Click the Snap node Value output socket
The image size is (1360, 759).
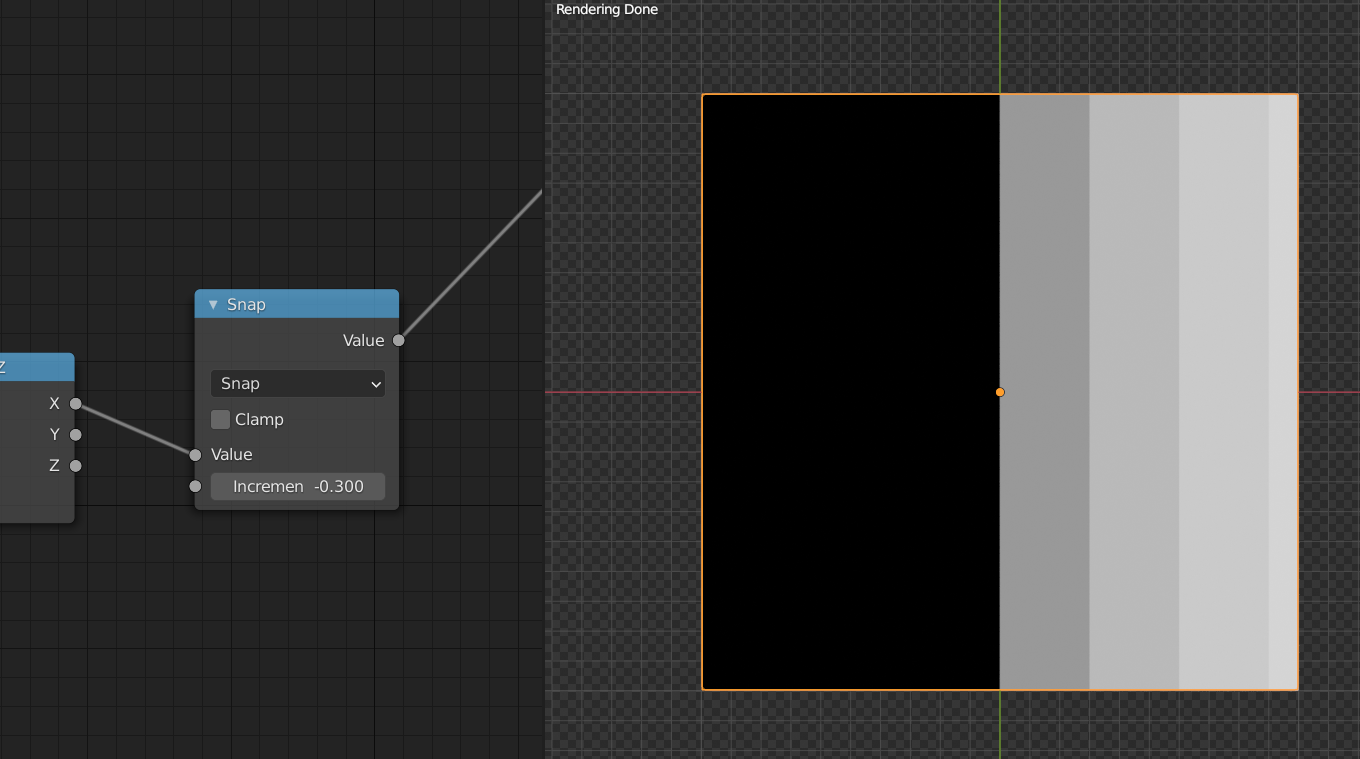pyautogui.click(x=399, y=340)
